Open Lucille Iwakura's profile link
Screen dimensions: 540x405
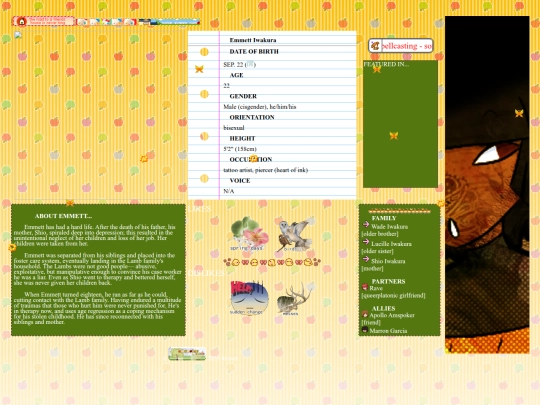pos(391,244)
